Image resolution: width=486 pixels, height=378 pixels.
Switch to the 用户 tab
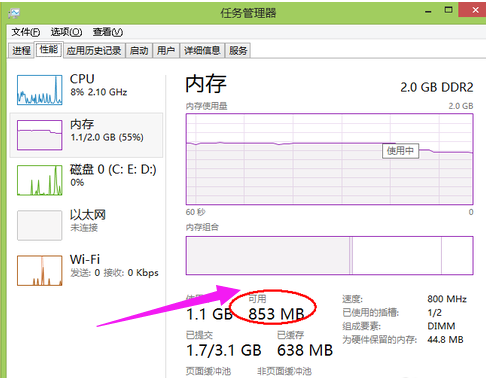click(166, 51)
